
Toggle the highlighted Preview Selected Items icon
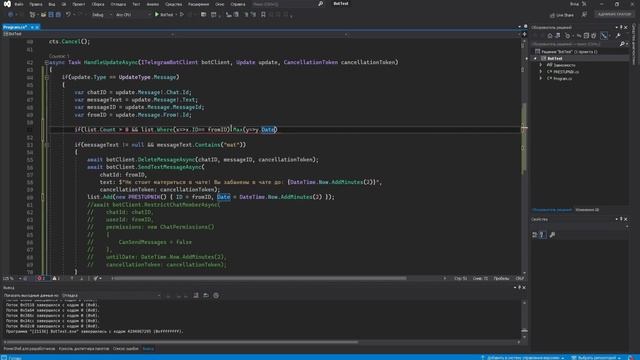click(604, 36)
